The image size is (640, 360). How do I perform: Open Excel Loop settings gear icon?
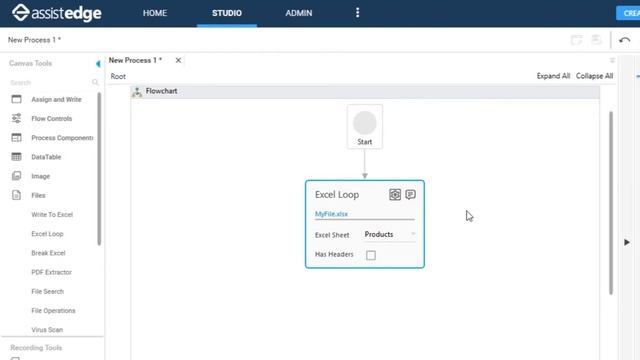395,194
